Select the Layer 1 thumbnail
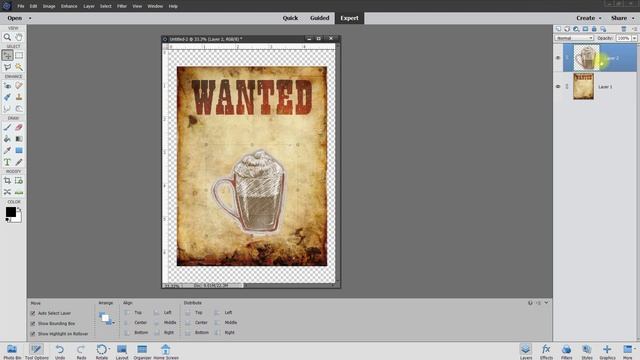640x360 pixels. [583, 86]
